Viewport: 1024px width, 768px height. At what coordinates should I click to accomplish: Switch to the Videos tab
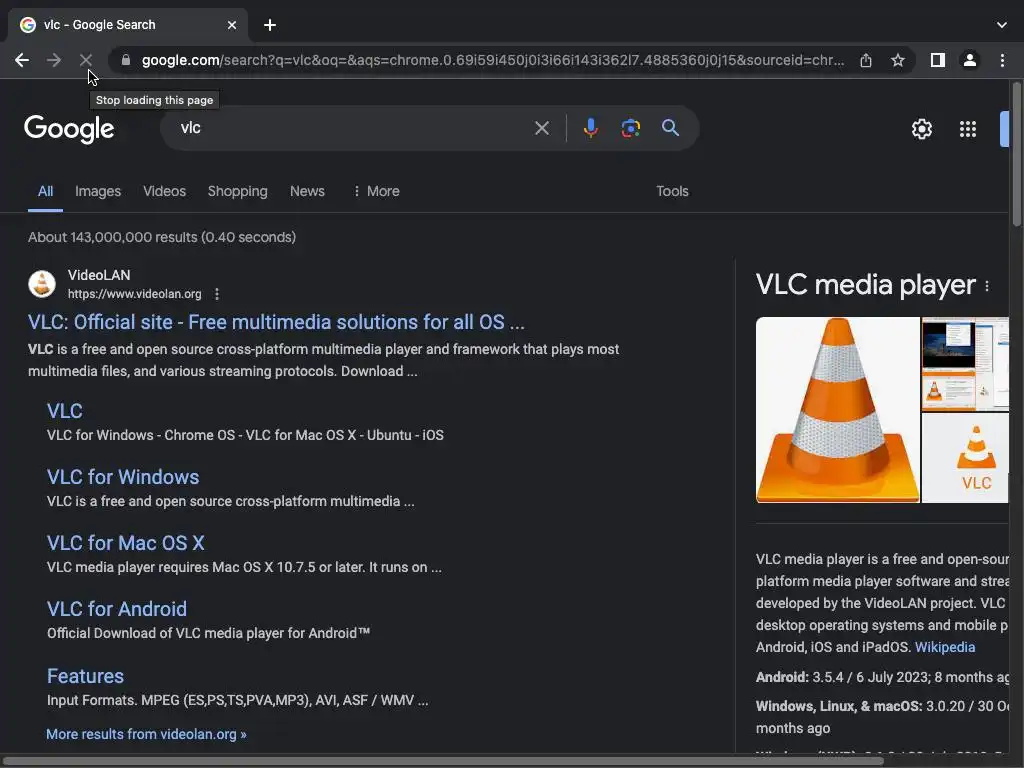tap(165, 191)
